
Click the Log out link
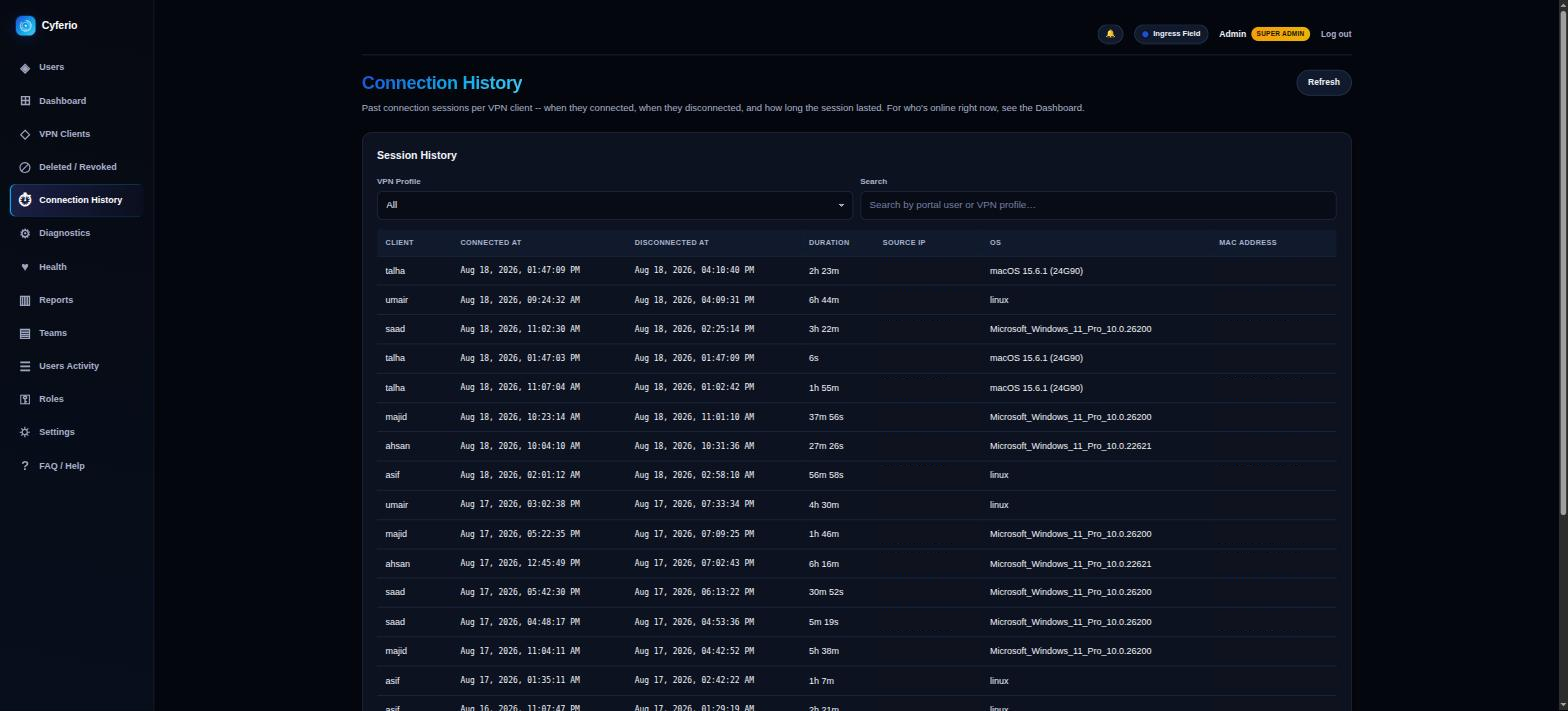[1335, 34]
